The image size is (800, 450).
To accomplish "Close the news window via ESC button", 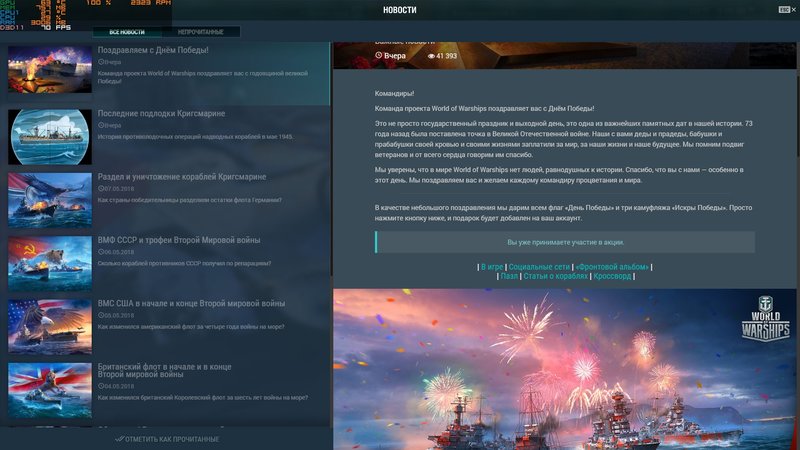I will tap(787, 10).
